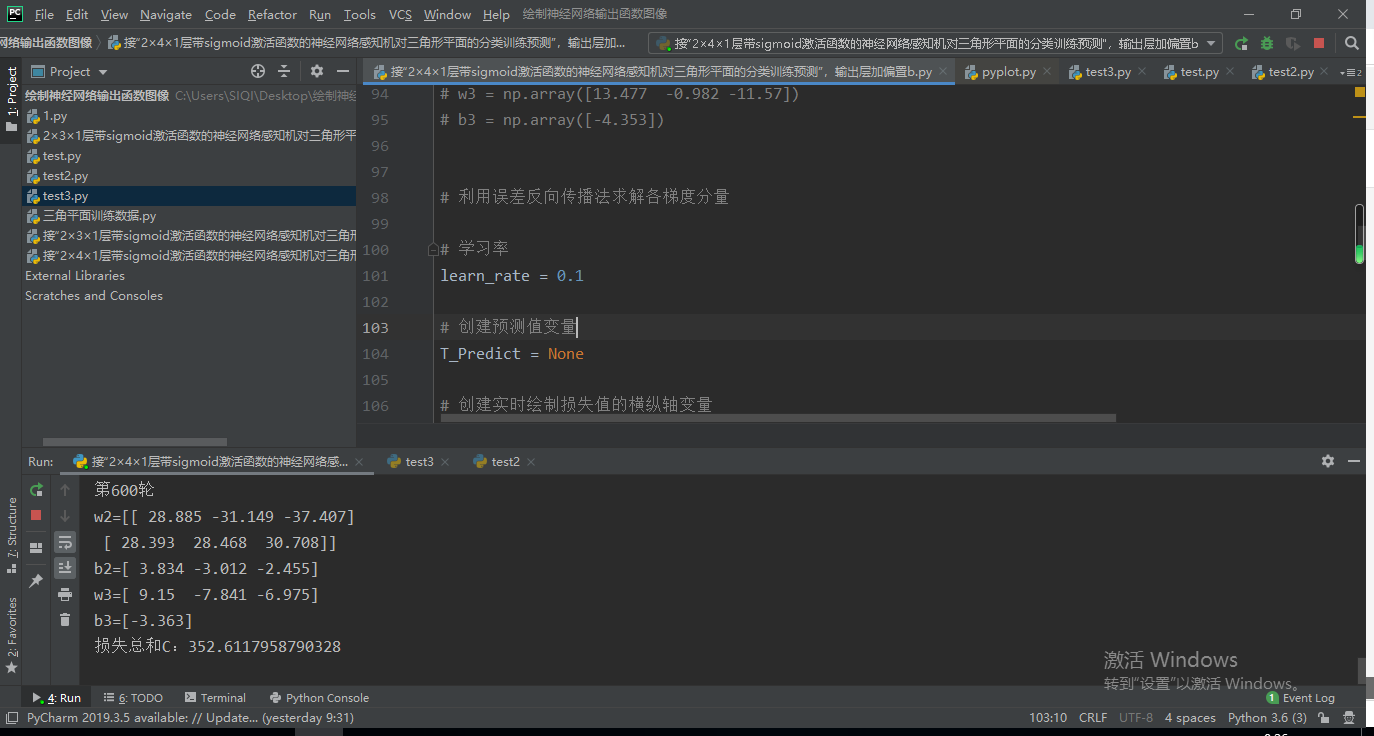Screen dimensions: 1374x736
Task: Toggle the 4: Run tool window button
Action: [56, 698]
